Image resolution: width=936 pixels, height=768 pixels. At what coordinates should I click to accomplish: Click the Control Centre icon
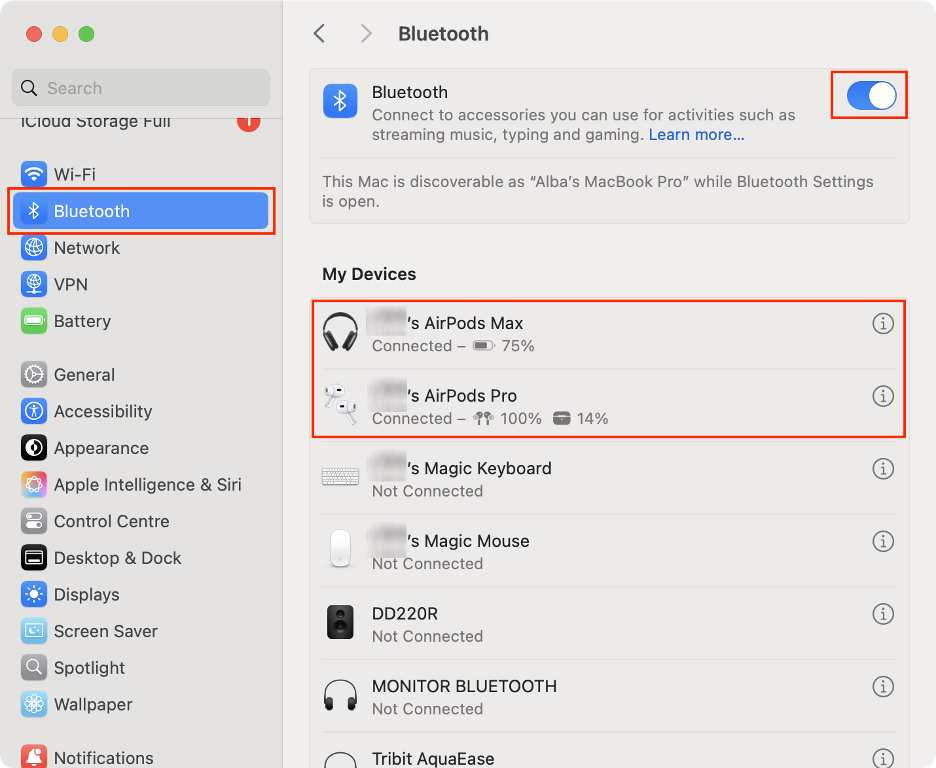[34, 521]
